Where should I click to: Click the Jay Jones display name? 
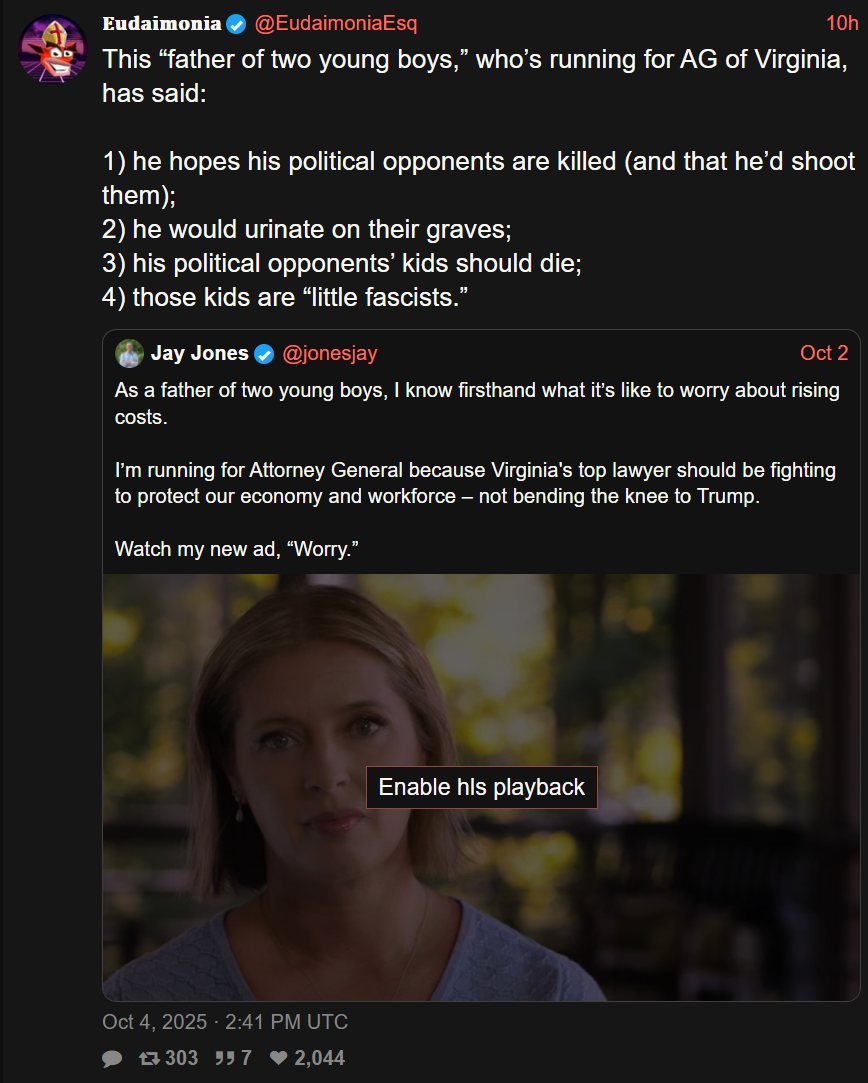pos(200,353)
